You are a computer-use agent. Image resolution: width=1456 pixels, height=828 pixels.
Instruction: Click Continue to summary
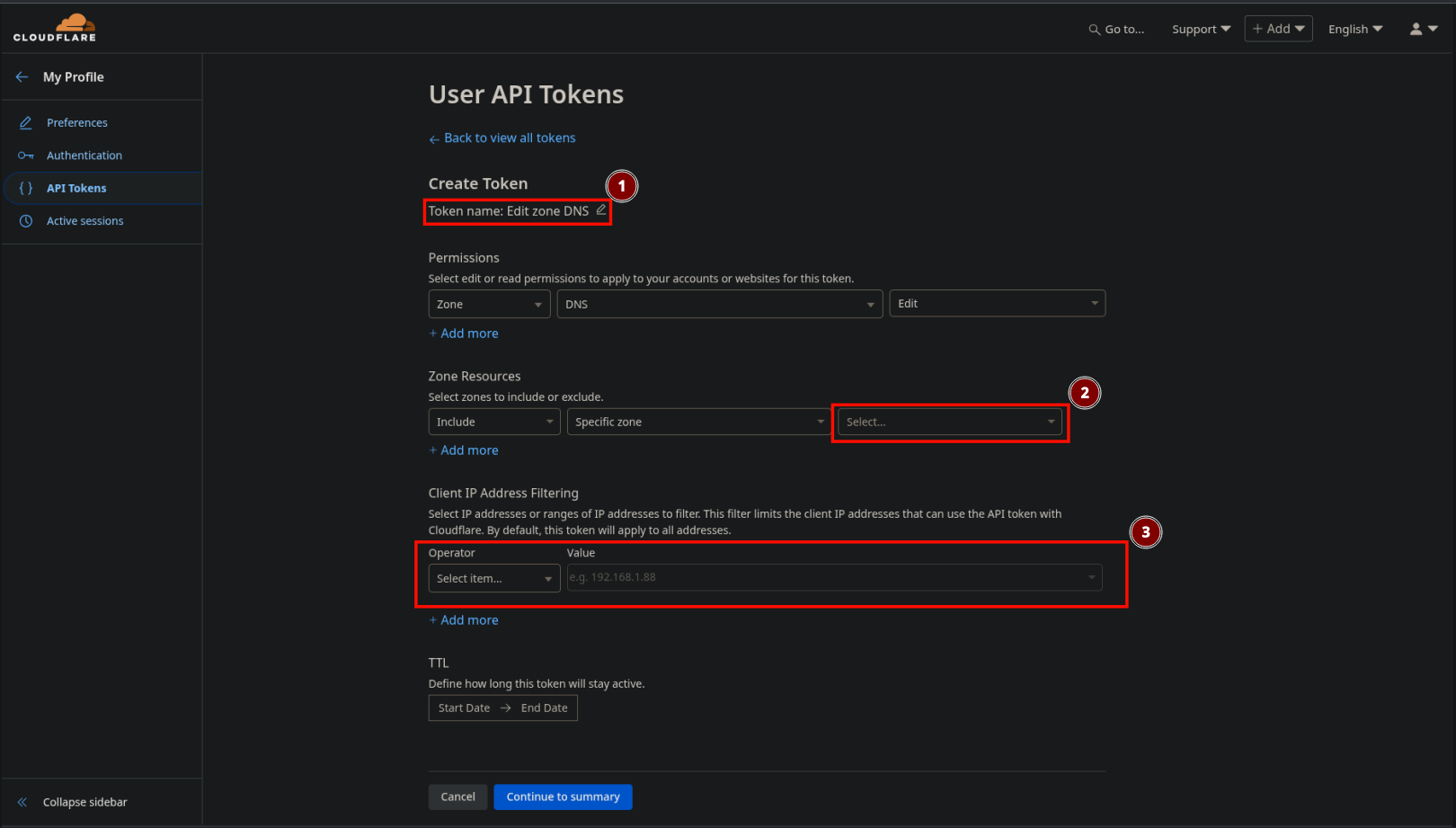point(563,797)
